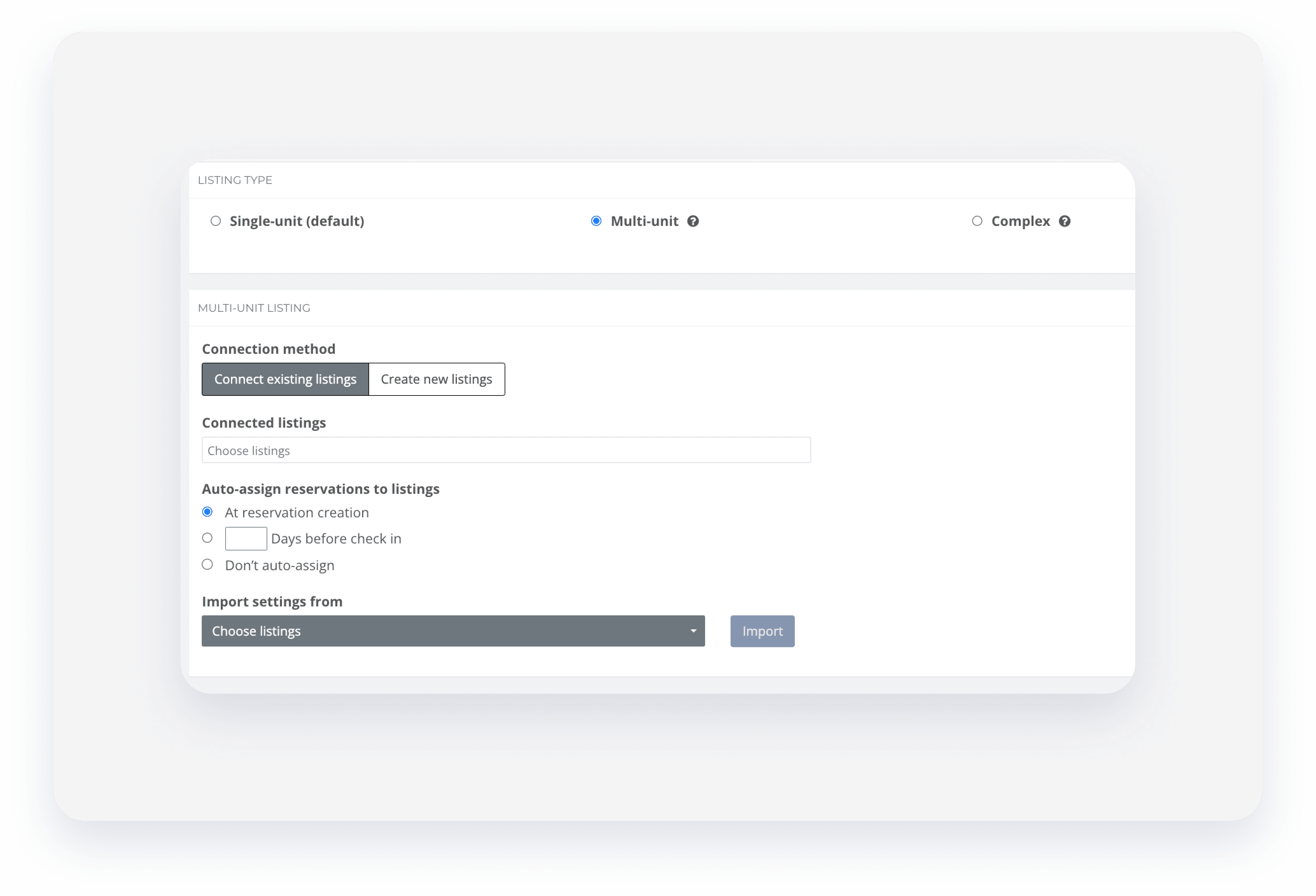Click the Single-unit (default) label text
Screen dimensions: 1316x896
[x=297, y=221]
